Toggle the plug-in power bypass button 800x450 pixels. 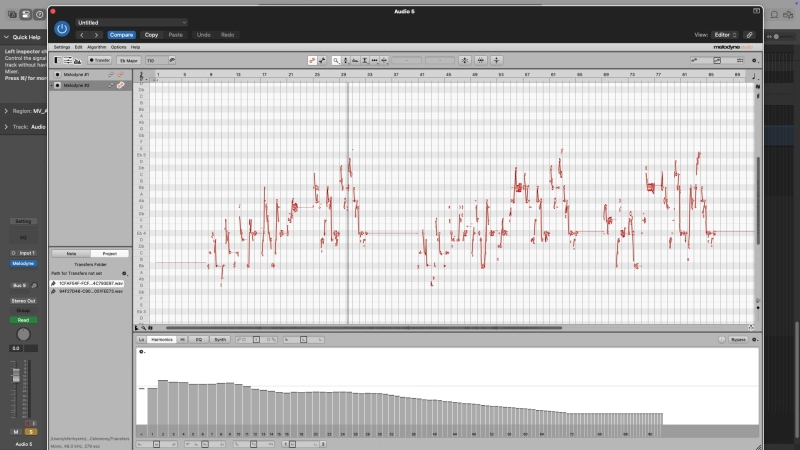point(62,29)
